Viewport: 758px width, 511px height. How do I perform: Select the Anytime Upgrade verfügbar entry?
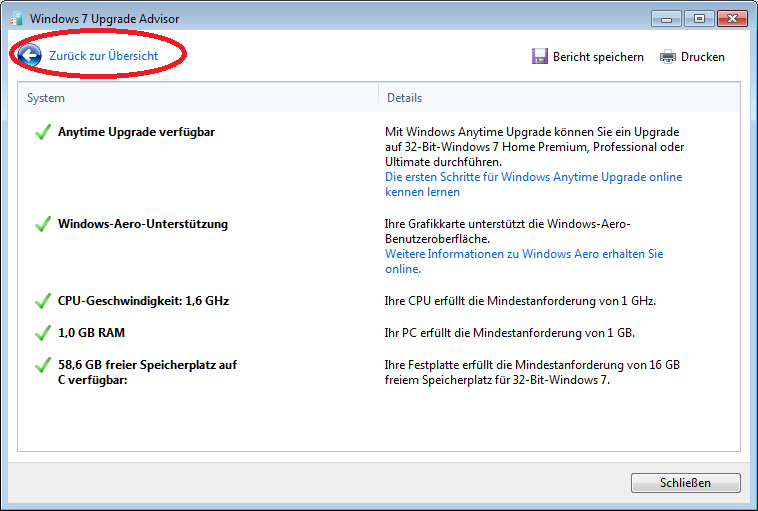coord(136,132)
